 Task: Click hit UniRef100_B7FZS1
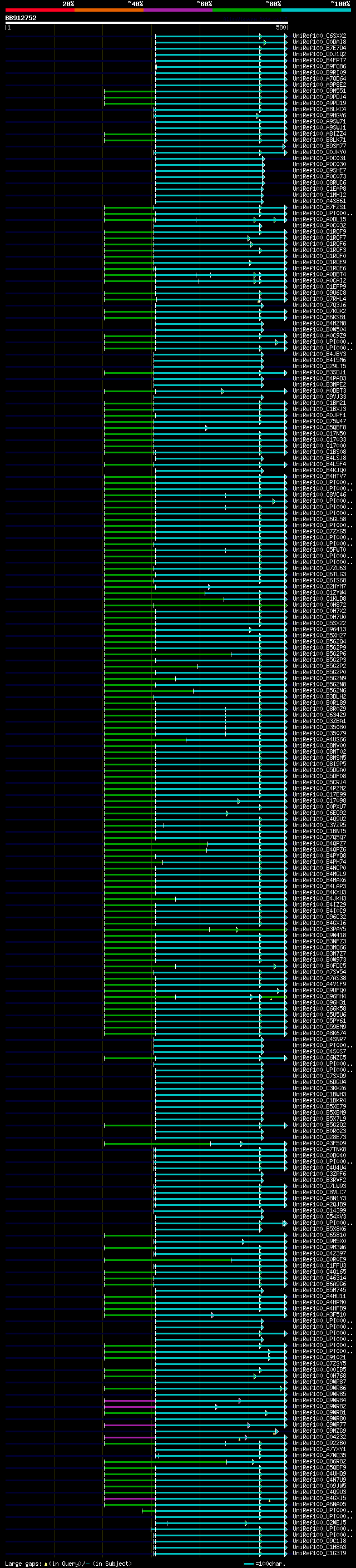319,207
